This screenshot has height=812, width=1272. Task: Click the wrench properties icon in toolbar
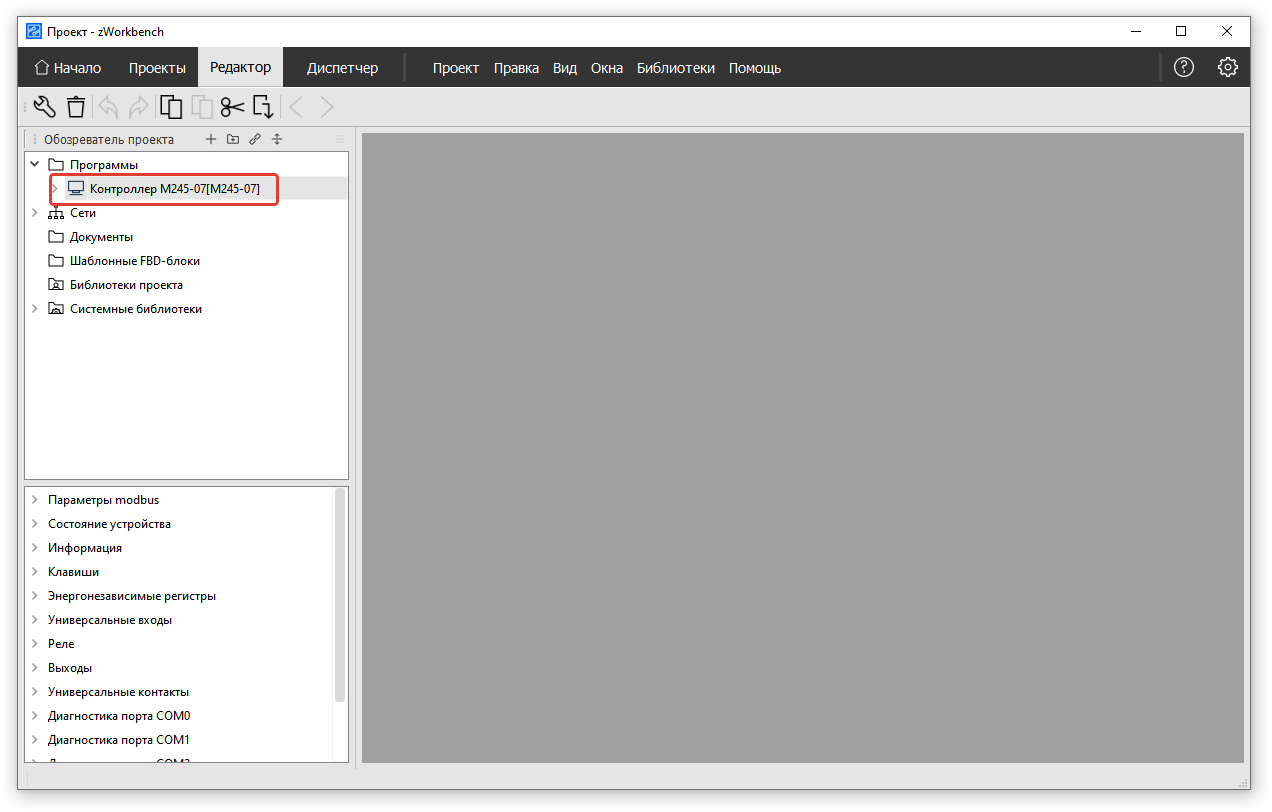(x=43, y=107)
